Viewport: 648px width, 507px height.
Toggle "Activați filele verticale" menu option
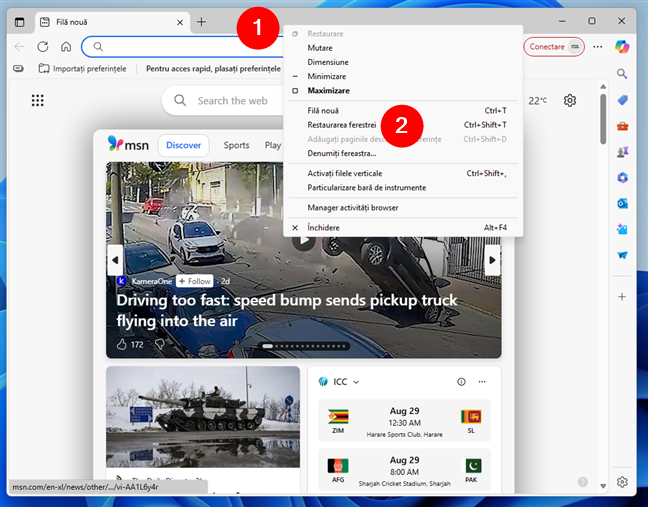[345, 173]
